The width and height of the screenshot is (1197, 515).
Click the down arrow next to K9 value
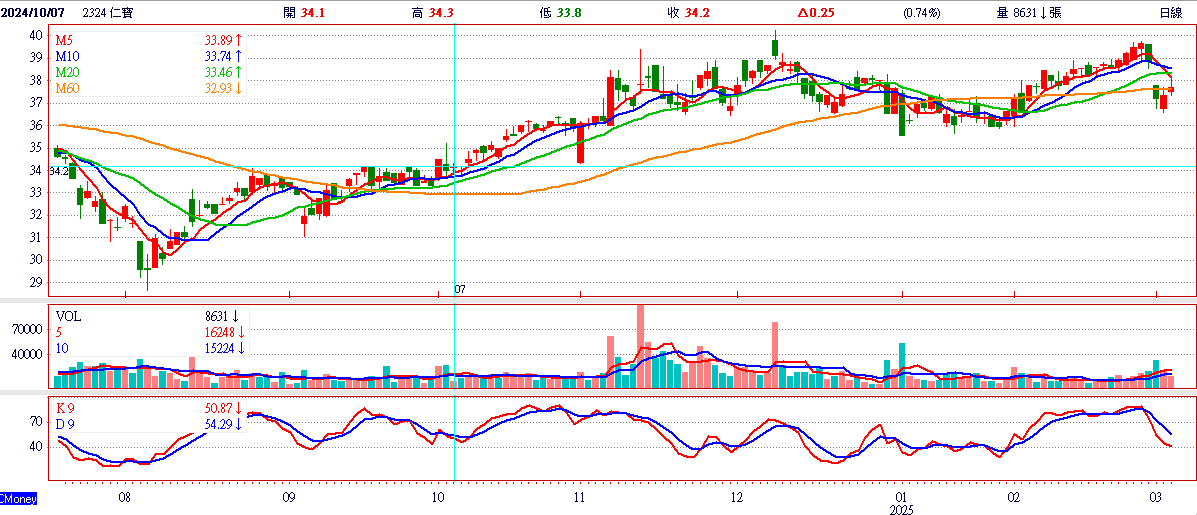[x=239, y=409]
